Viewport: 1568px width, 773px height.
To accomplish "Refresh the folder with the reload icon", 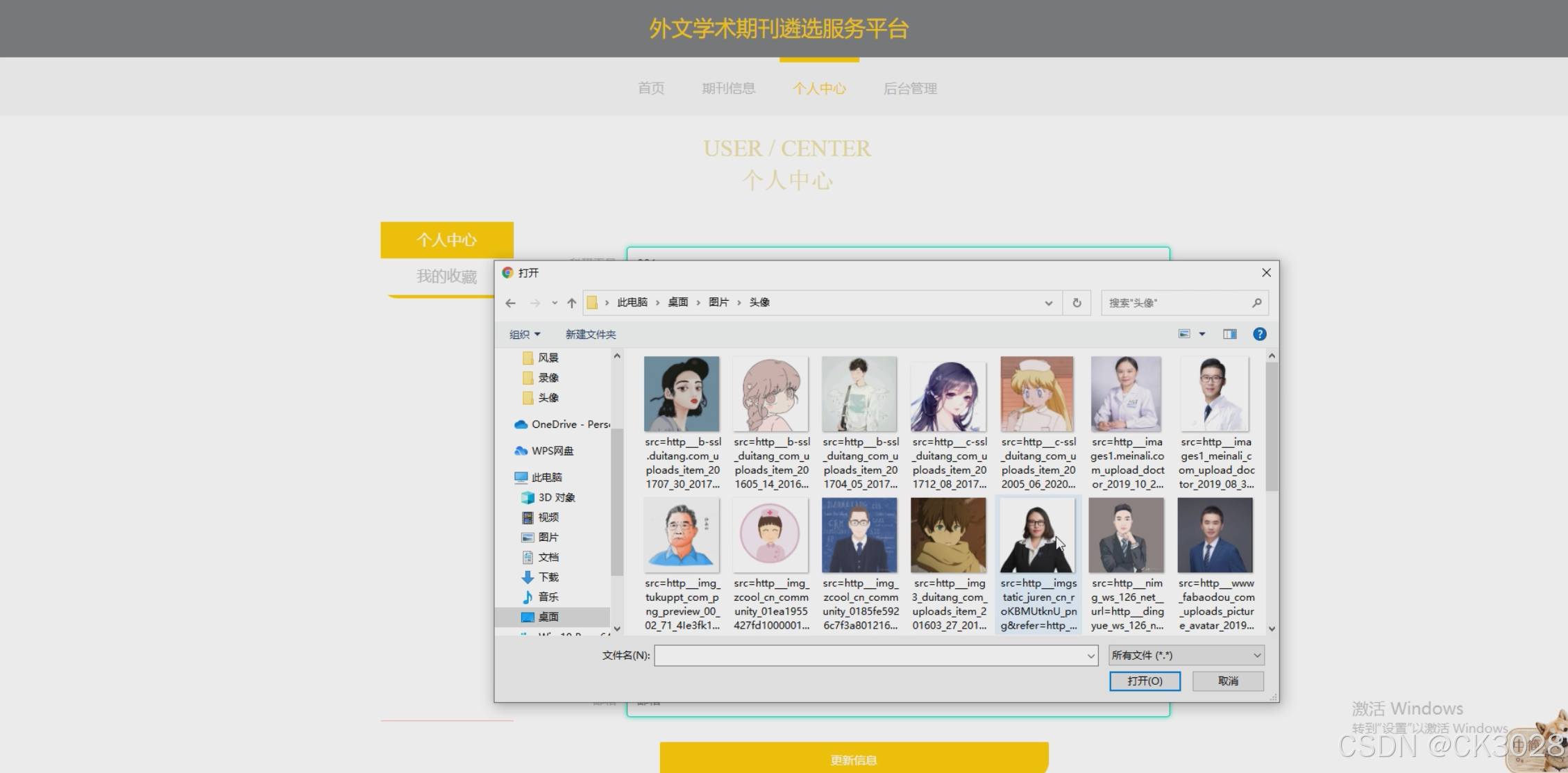I will 1077,303.
